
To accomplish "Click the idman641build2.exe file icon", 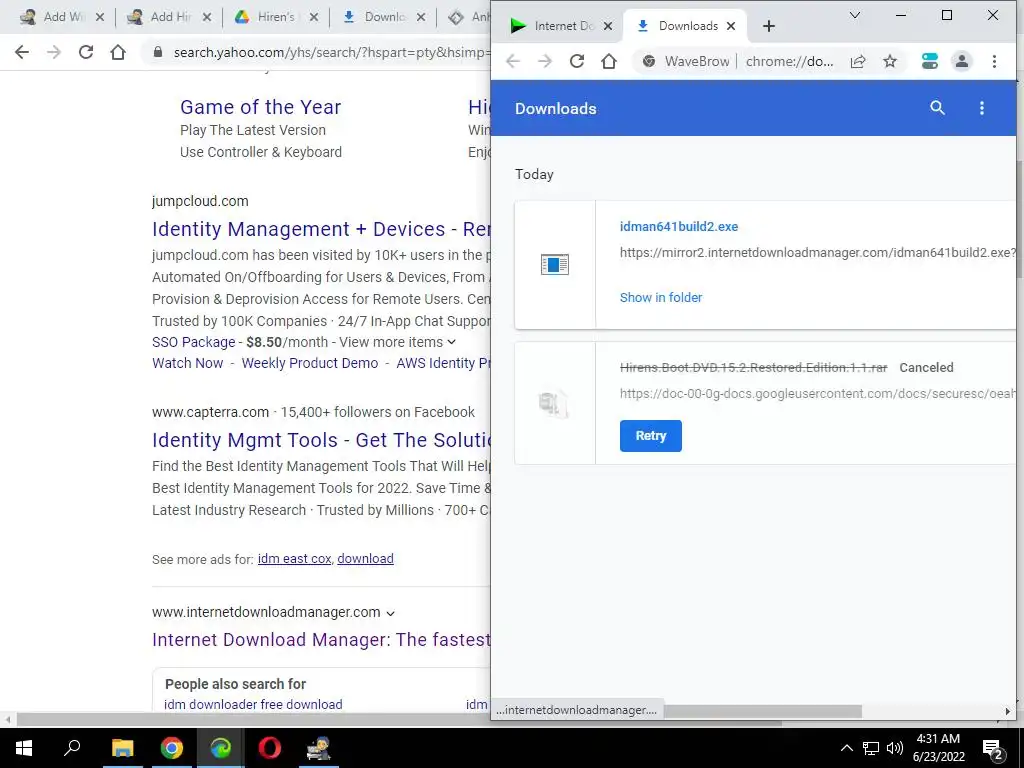I will [554, 264].
